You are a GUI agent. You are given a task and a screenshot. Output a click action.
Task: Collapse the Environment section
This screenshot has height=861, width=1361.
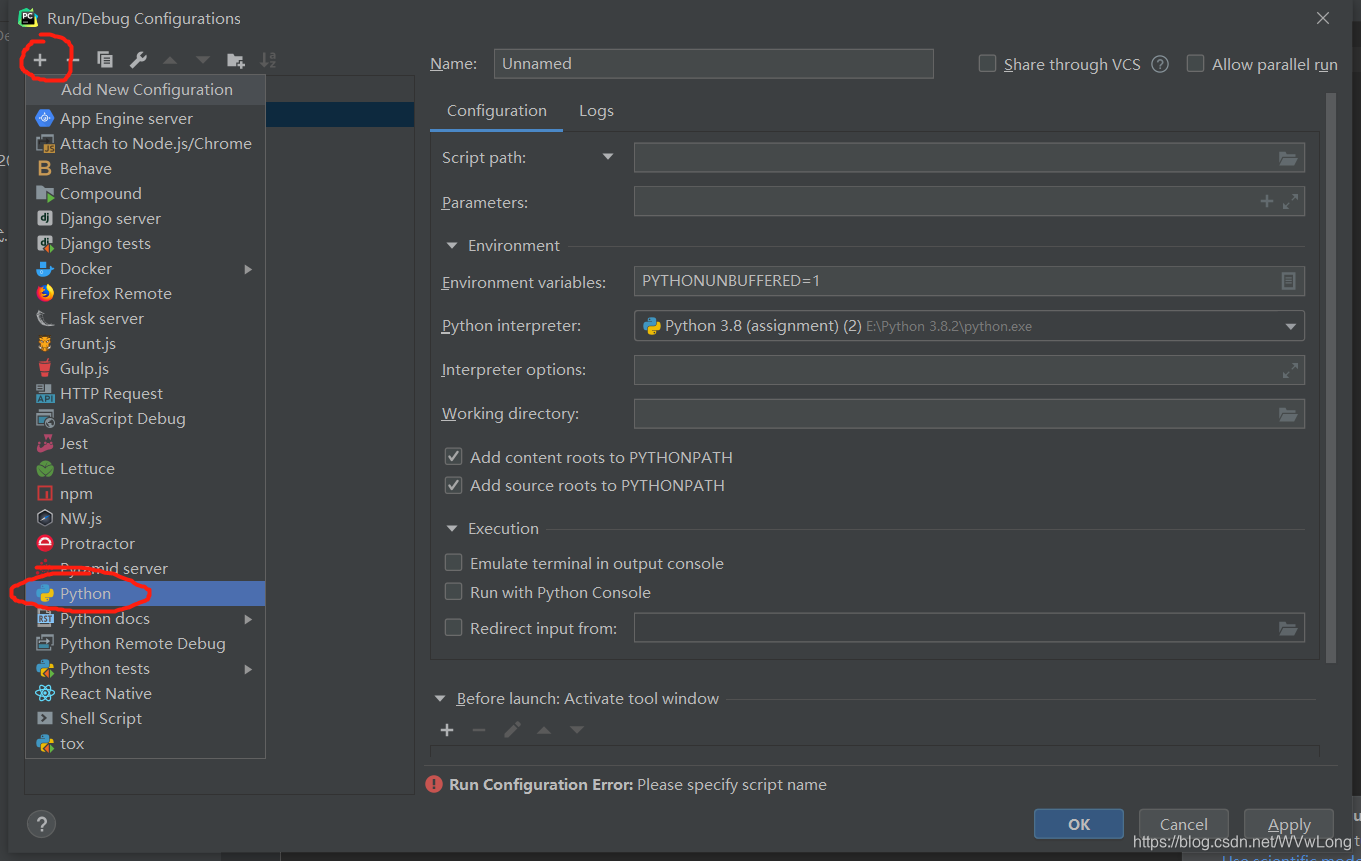pyautogui.click(x=450, y=246)
